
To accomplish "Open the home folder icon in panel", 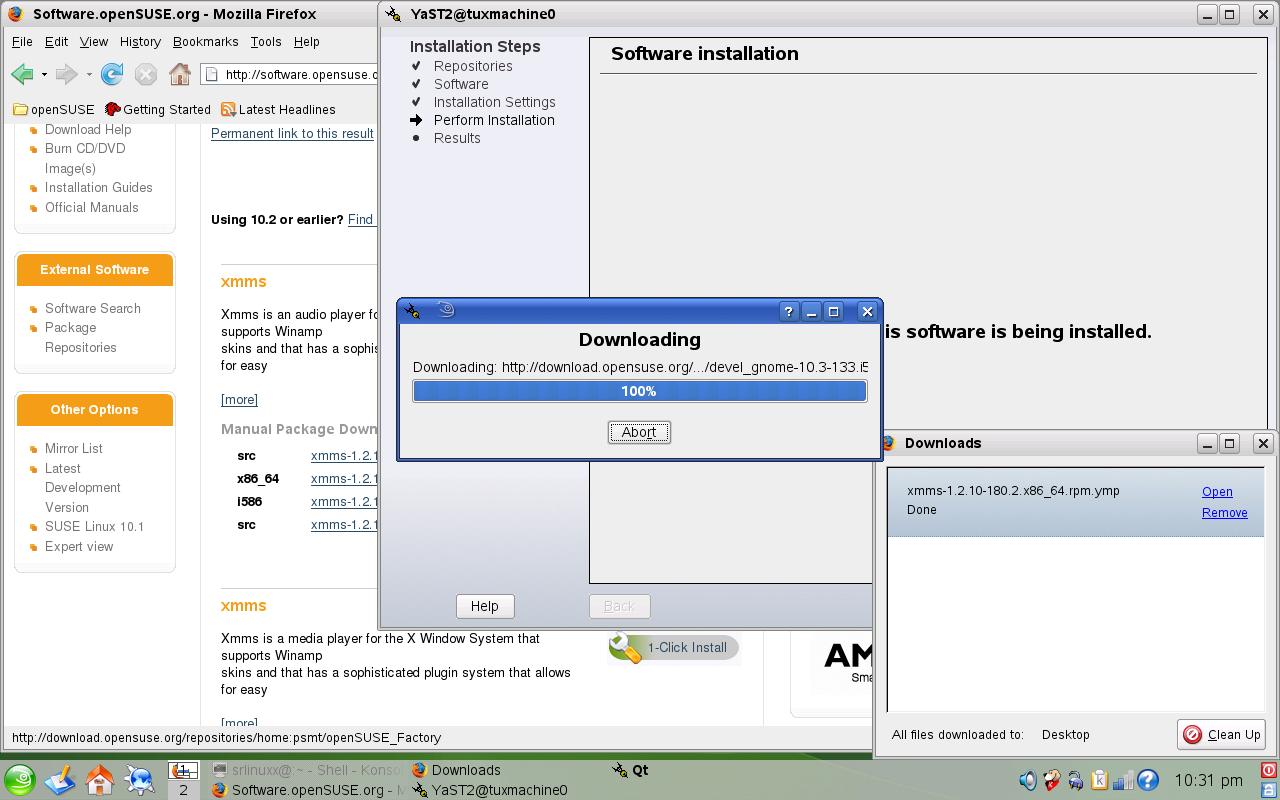I will point(100,780).
